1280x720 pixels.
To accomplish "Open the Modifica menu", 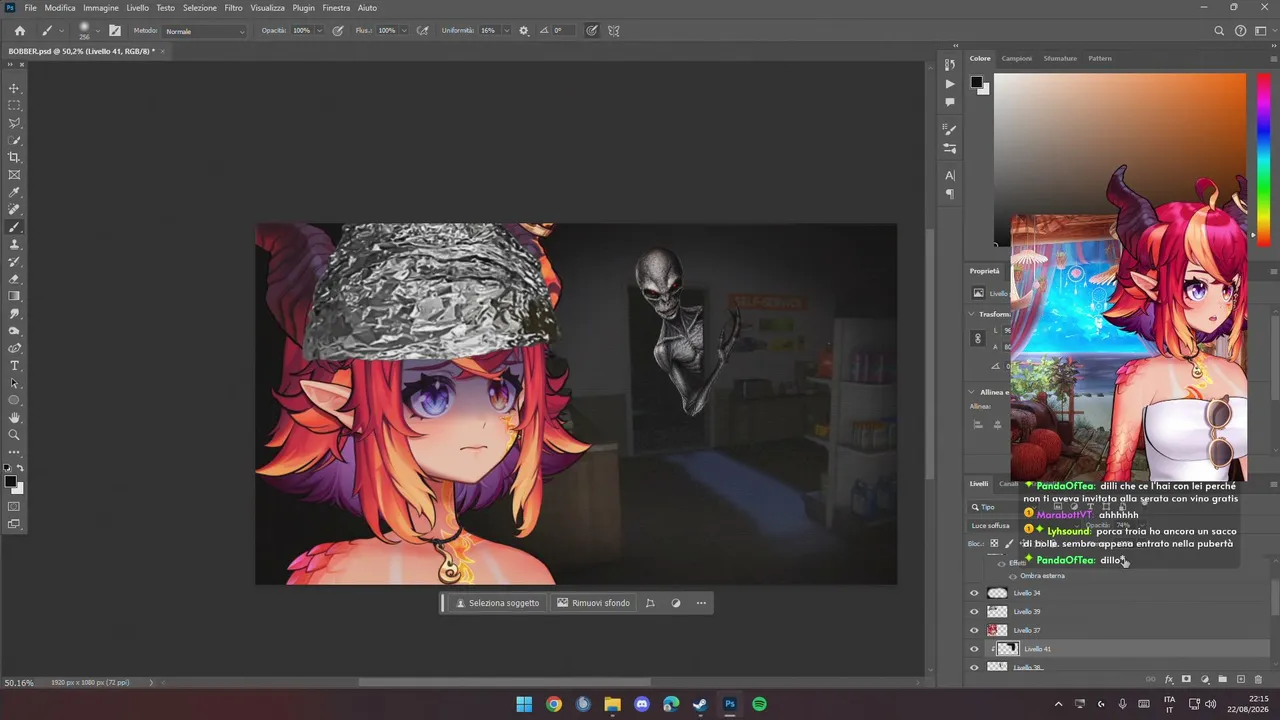I will coord(60,8).
